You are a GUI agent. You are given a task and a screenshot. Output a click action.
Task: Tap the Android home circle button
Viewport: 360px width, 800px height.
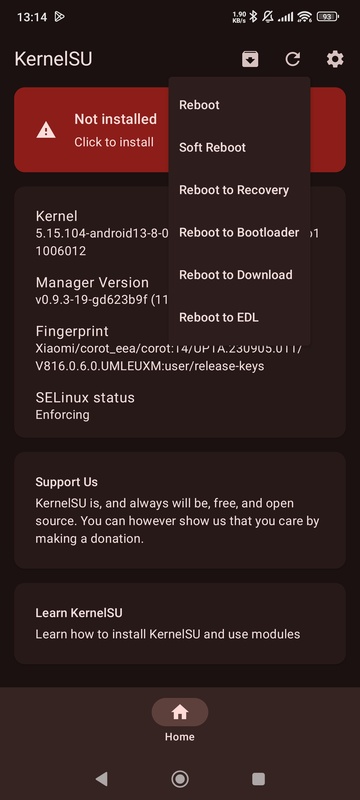coord(179,779)
